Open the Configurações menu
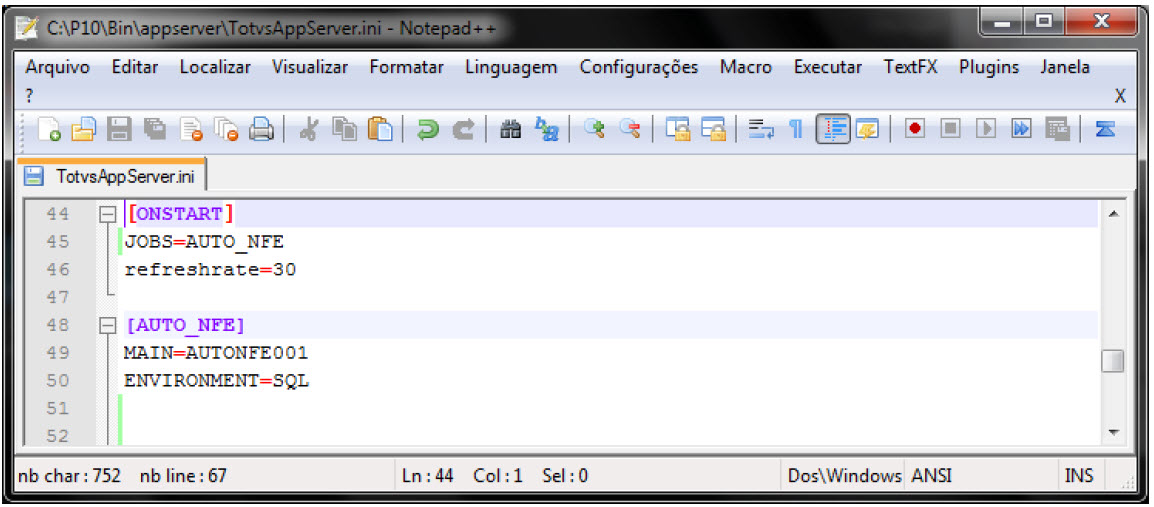The height and width of the screenshot is (507, 1154). point(638,67)
